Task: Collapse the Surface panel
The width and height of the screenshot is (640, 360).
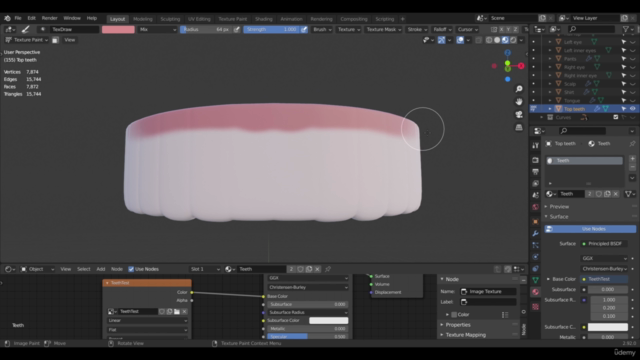Action: point(558,217)
